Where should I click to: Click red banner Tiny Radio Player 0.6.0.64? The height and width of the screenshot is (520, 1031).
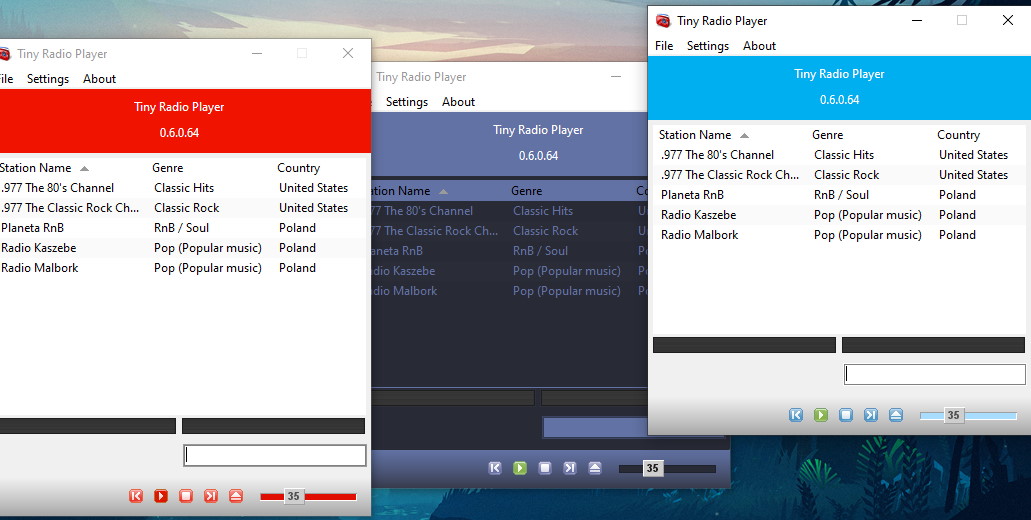[x=185, y=121]
